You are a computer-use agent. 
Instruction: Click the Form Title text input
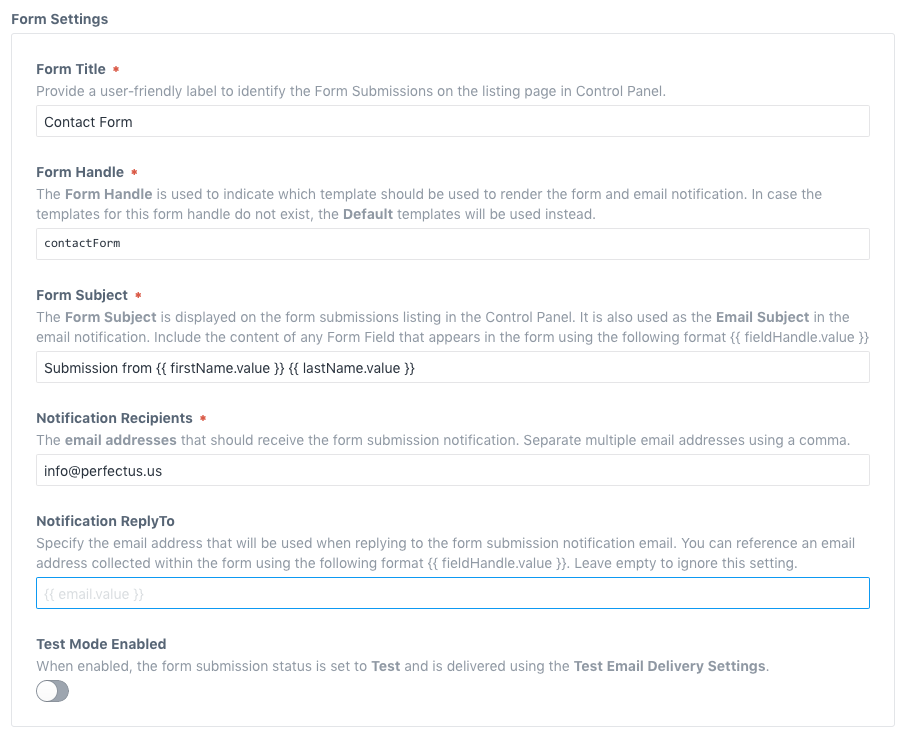pyautogui.click(x=452, y=122)
